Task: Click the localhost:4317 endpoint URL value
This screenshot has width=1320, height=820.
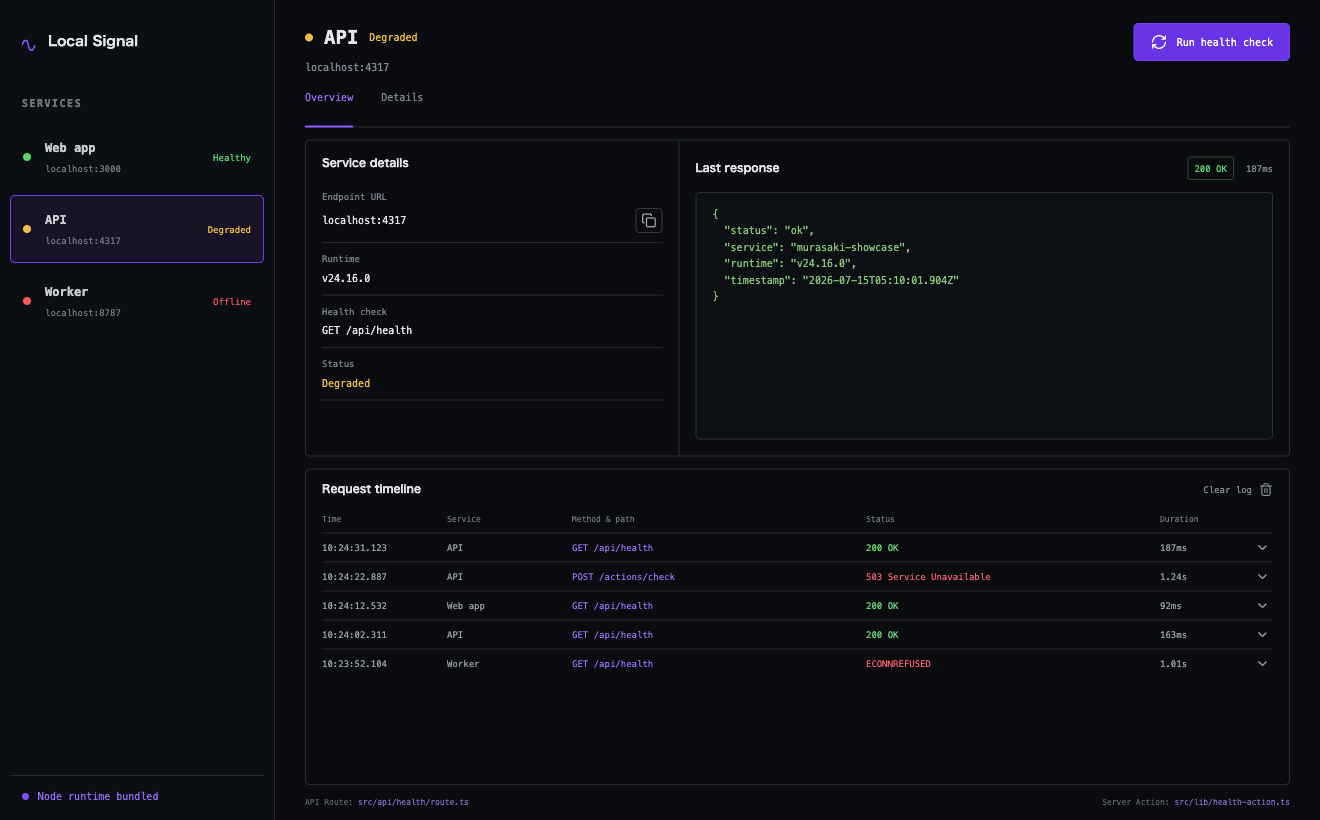Action: pos(364,220)
